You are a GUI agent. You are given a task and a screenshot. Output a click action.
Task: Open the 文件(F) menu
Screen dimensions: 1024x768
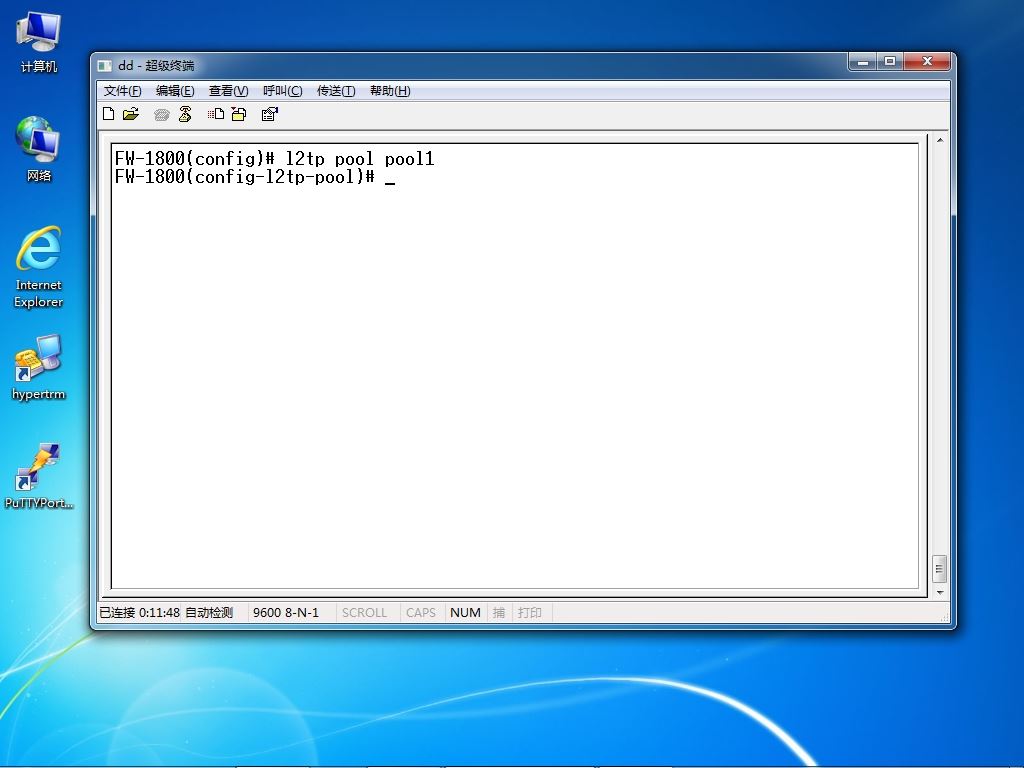(x=122, y=91)
